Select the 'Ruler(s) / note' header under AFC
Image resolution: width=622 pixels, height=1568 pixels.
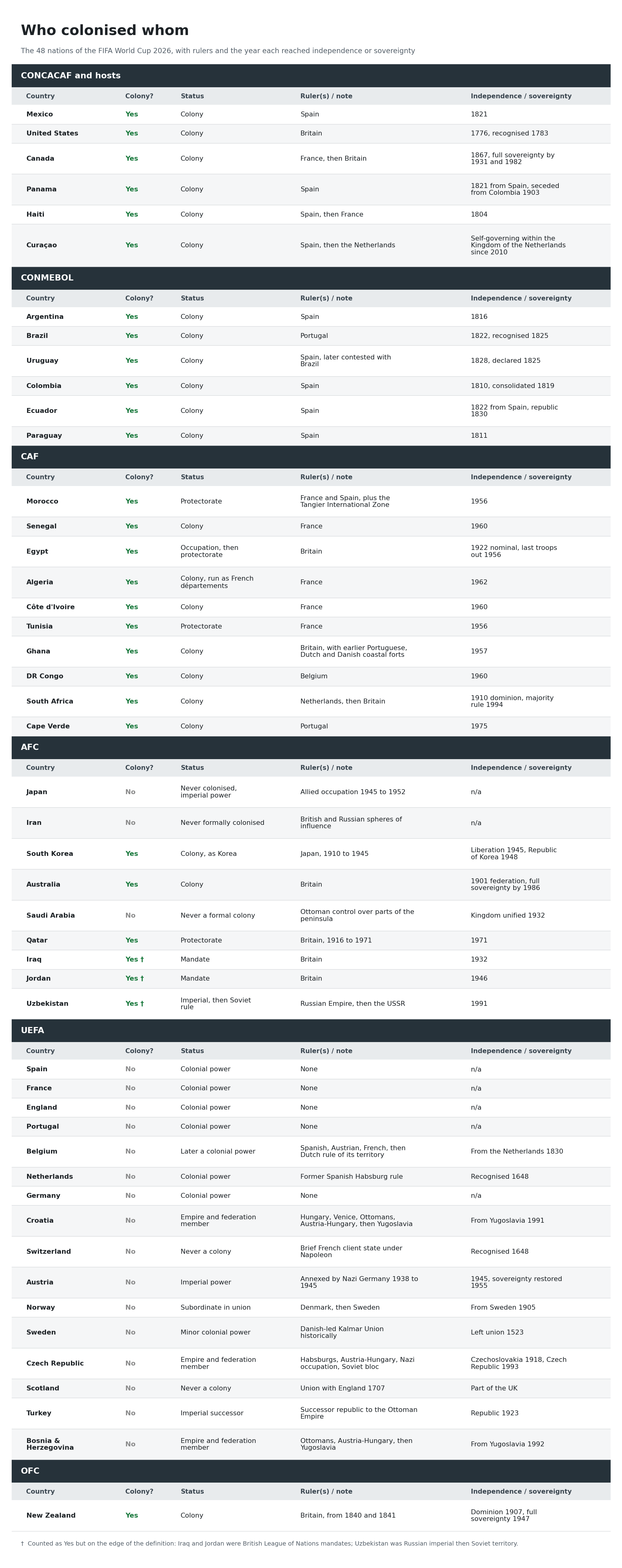click(326, 768)
